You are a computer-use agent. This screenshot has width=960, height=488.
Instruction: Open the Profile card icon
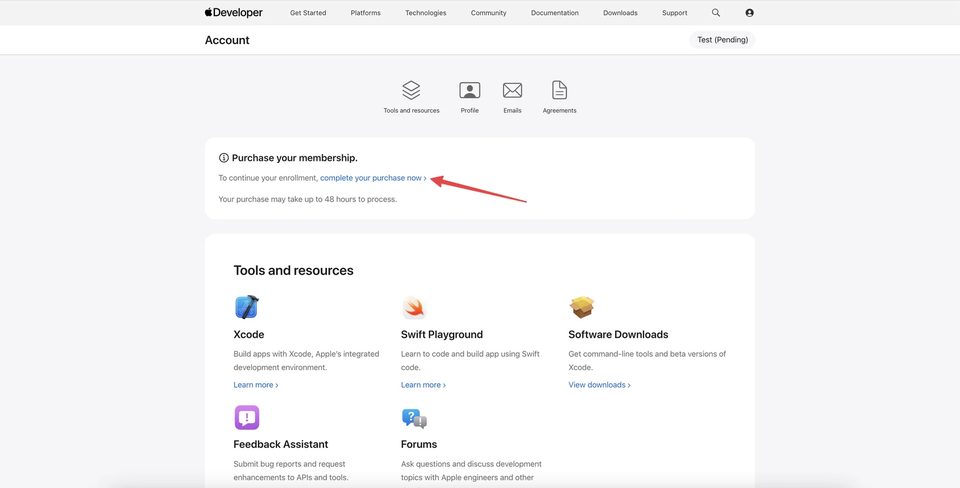pyautogui.click(x=470, y=90)
